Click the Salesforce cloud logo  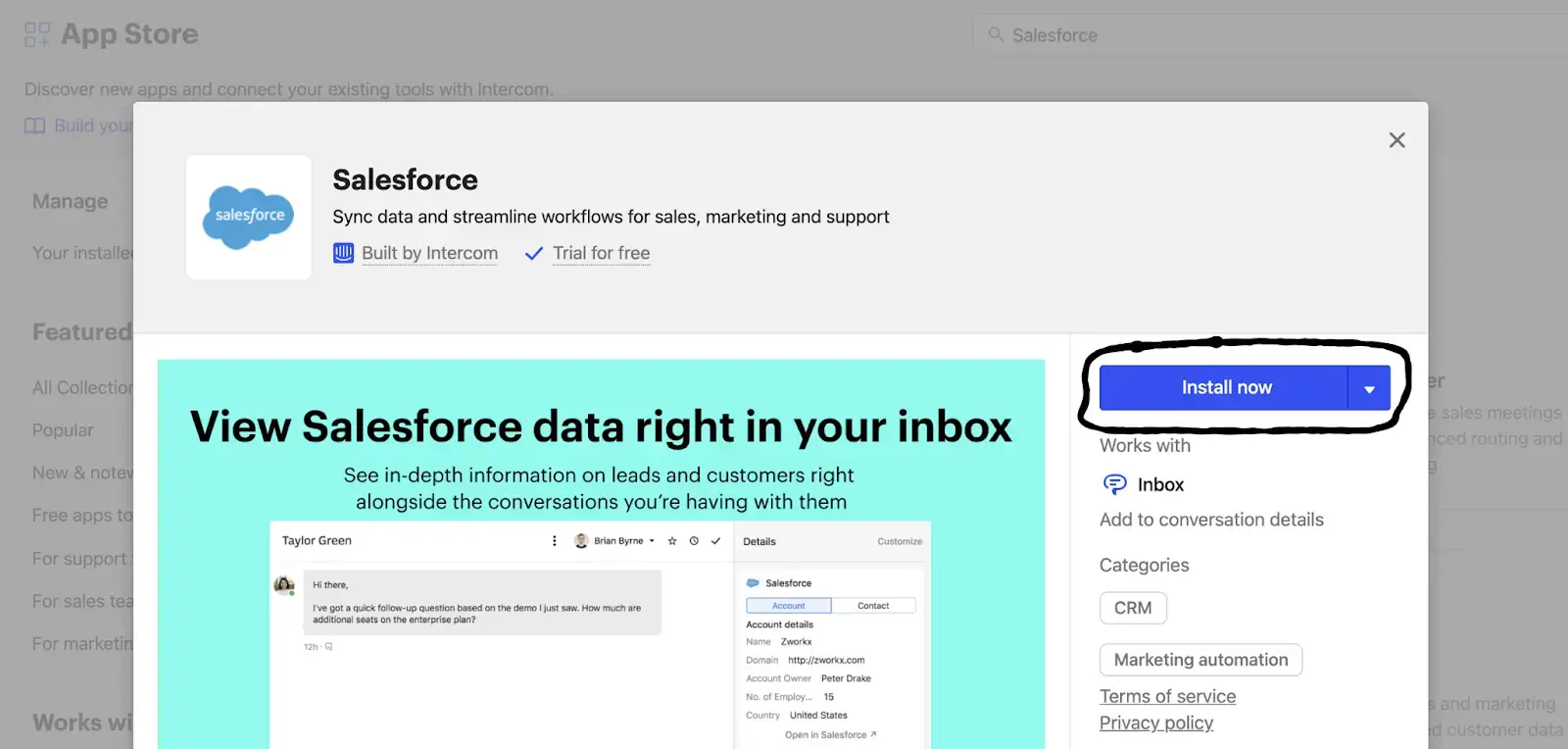[249, 217]
